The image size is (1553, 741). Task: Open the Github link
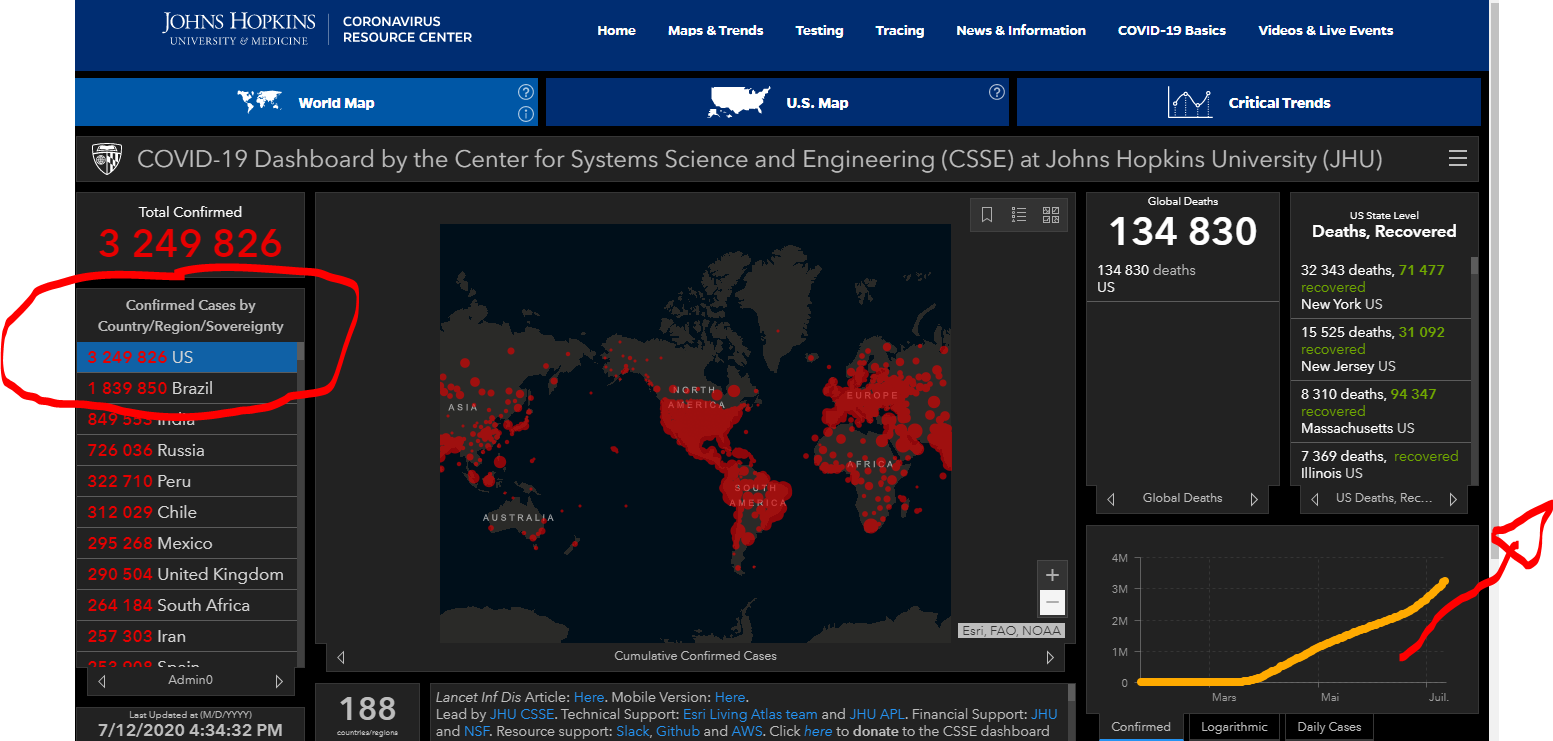point(678,732)
